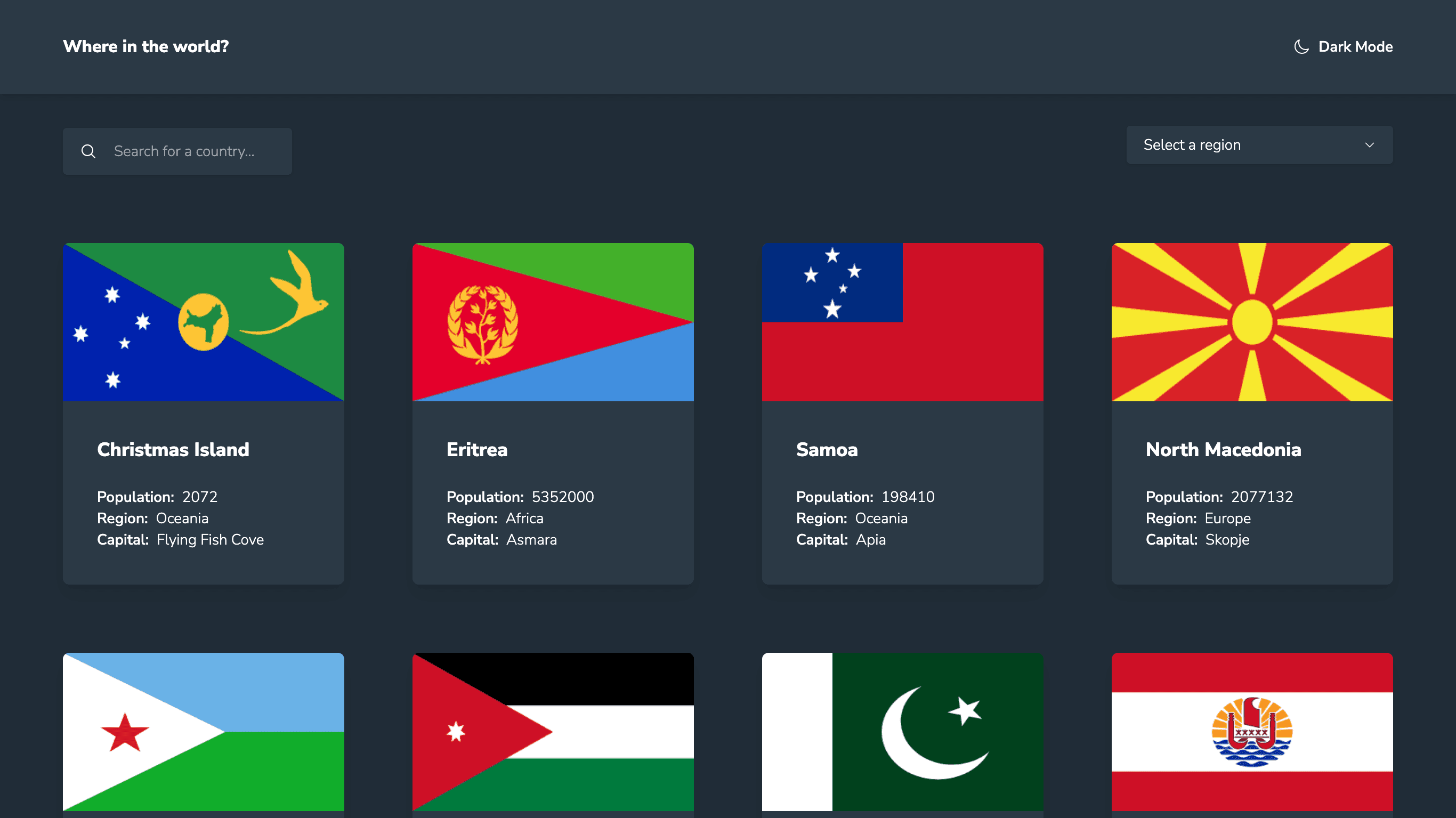Click the Dark Mode label
This screenshot has width=1456, height=818.
click(1355, 46)
